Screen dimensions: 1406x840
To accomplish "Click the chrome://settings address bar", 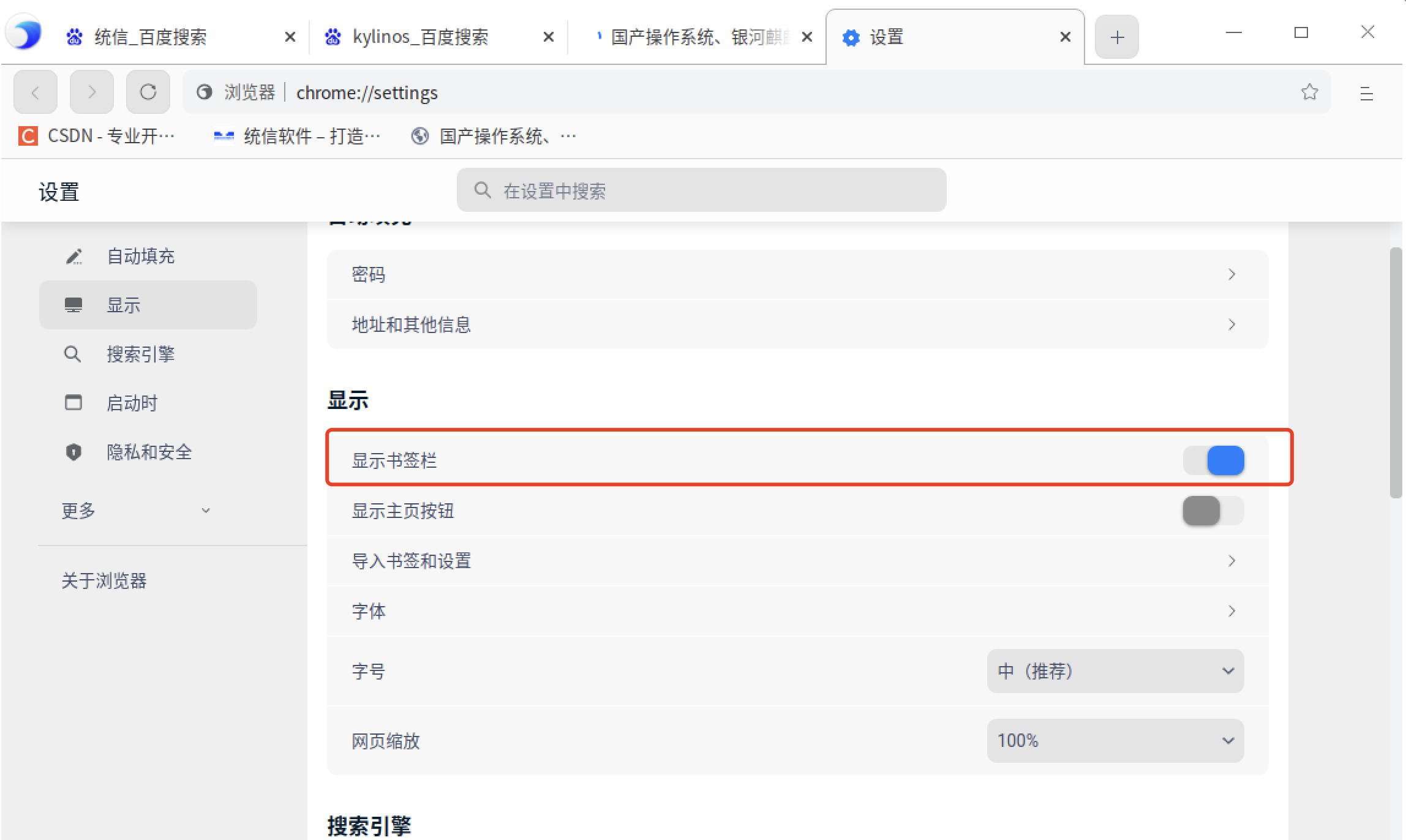I will tap(757, 92).
